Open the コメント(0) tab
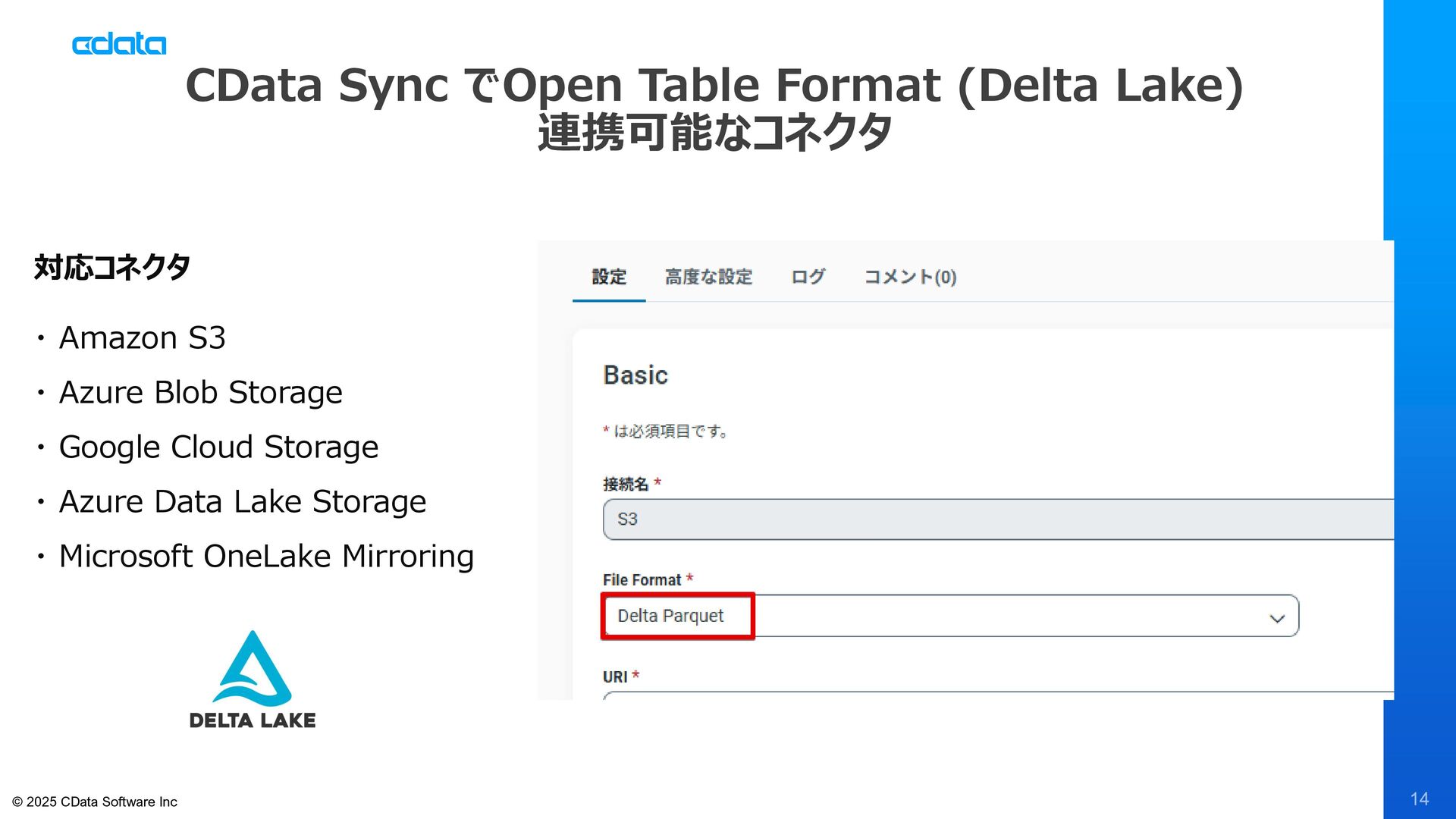This screenshot has height=819, width=1456. 910,278
